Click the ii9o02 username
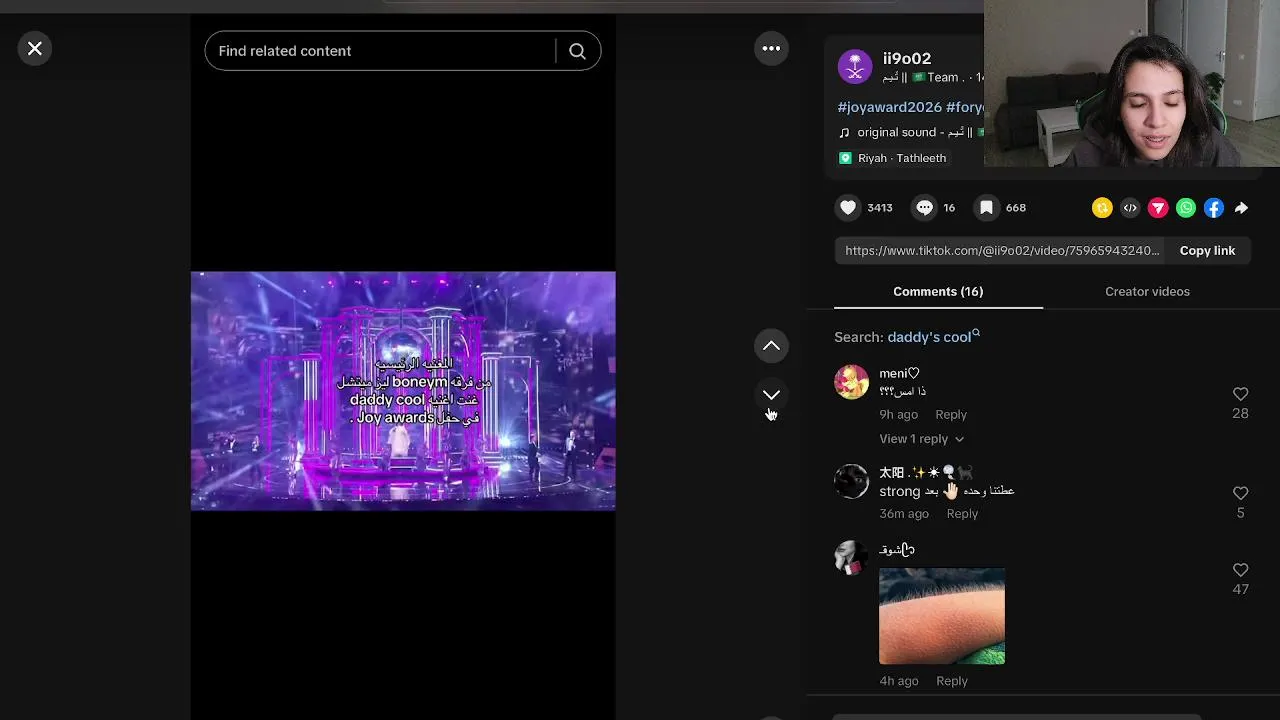The height and width of the screenshot is (720, 1280). (x=907, y=58)
